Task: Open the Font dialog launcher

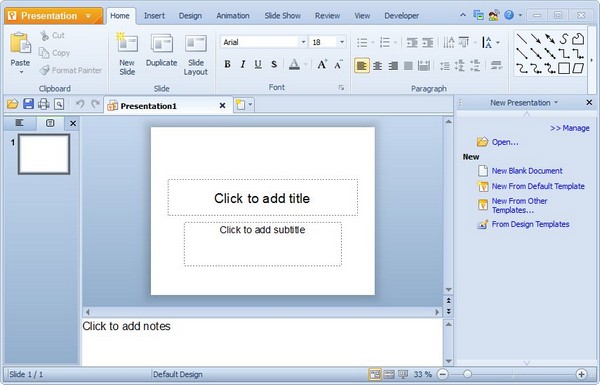Action: point(341,88)
